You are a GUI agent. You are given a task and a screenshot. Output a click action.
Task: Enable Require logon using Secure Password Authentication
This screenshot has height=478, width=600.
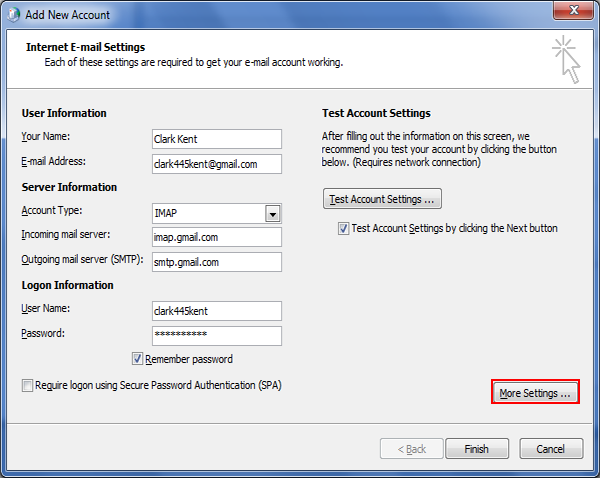coord(26,385)
